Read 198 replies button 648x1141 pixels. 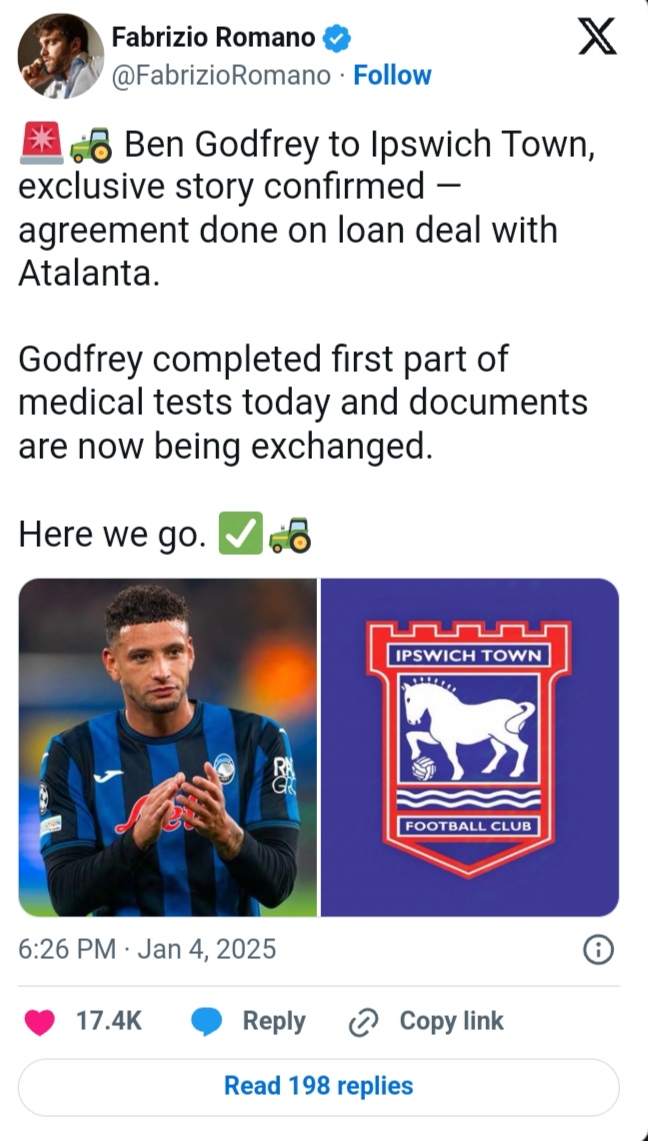318,1086
